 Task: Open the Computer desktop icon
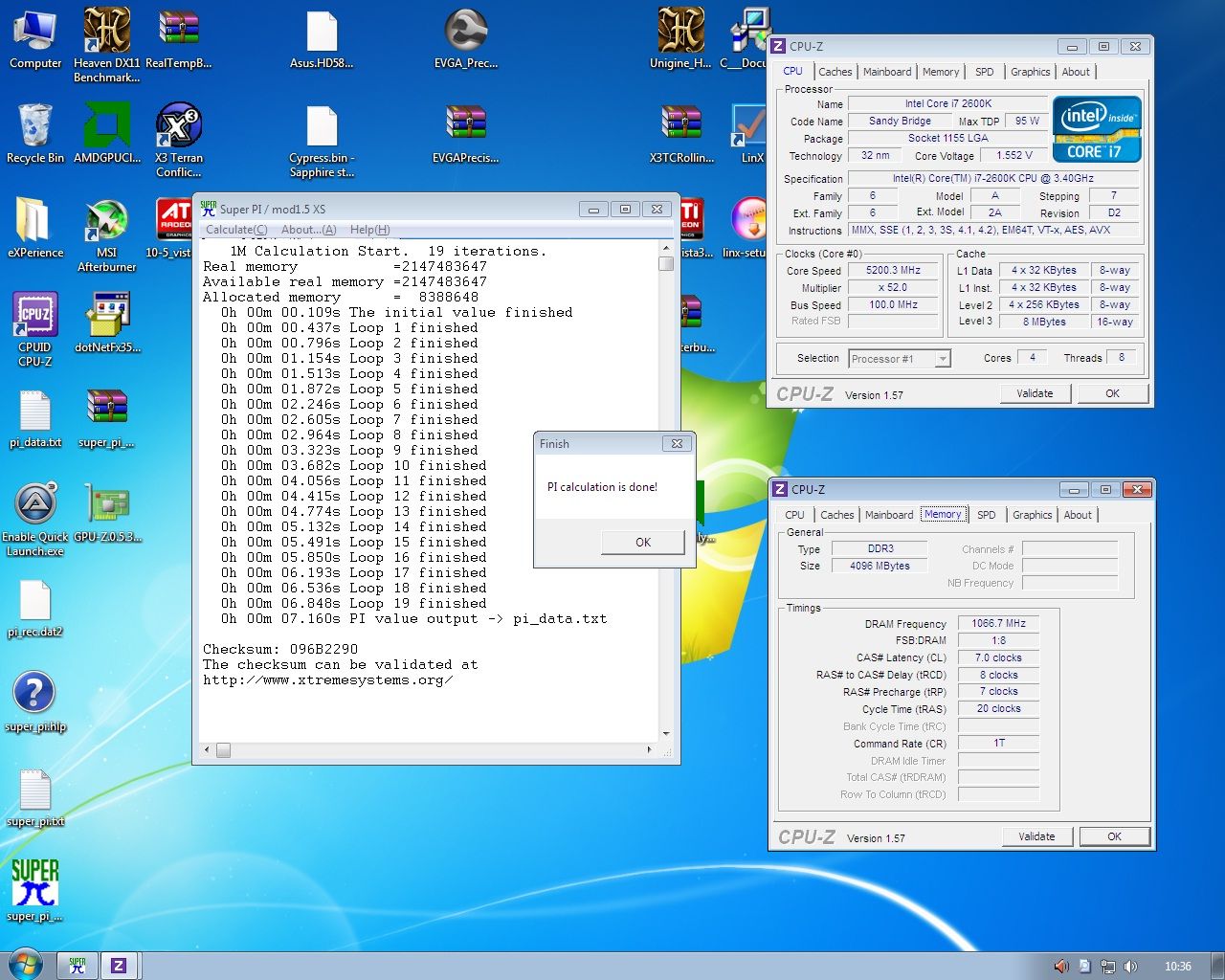click(35, 40)
